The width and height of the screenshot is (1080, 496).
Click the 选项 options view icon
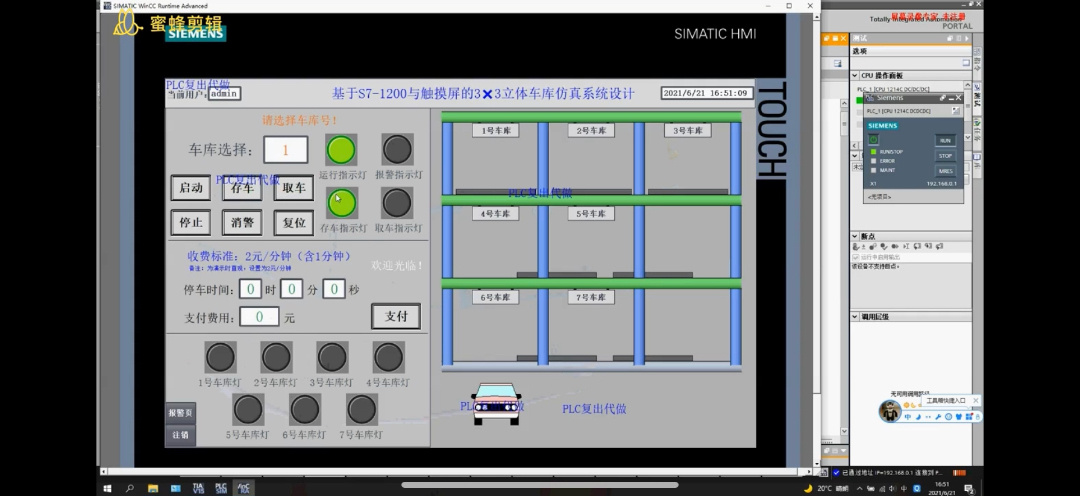966,63
